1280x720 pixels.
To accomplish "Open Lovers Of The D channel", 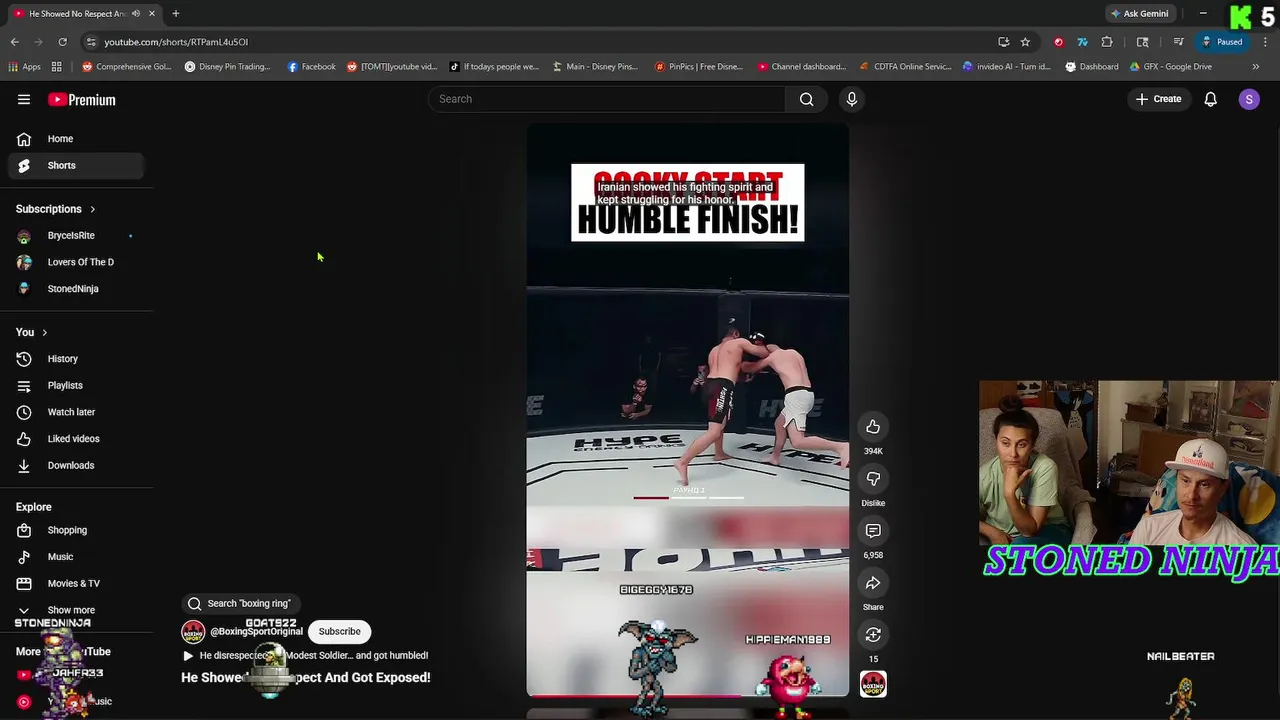I will click(x=76, y=262).
